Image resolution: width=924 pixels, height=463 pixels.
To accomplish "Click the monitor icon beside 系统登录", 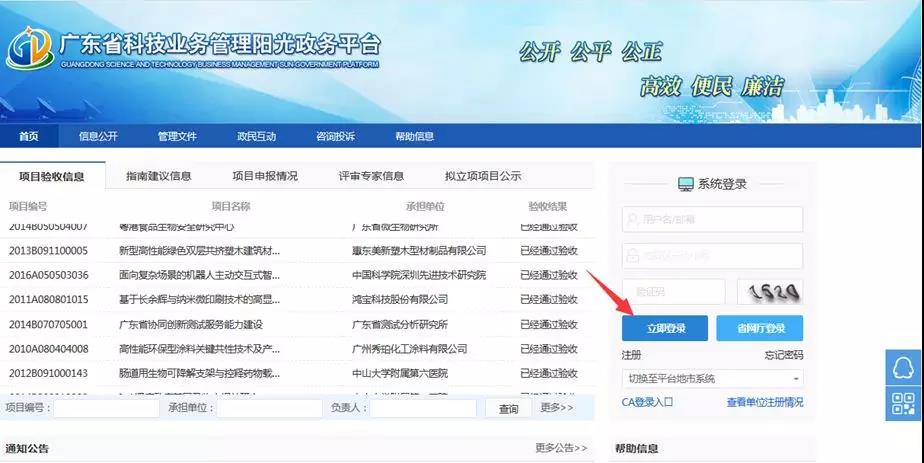I will (x=686, y=184).
